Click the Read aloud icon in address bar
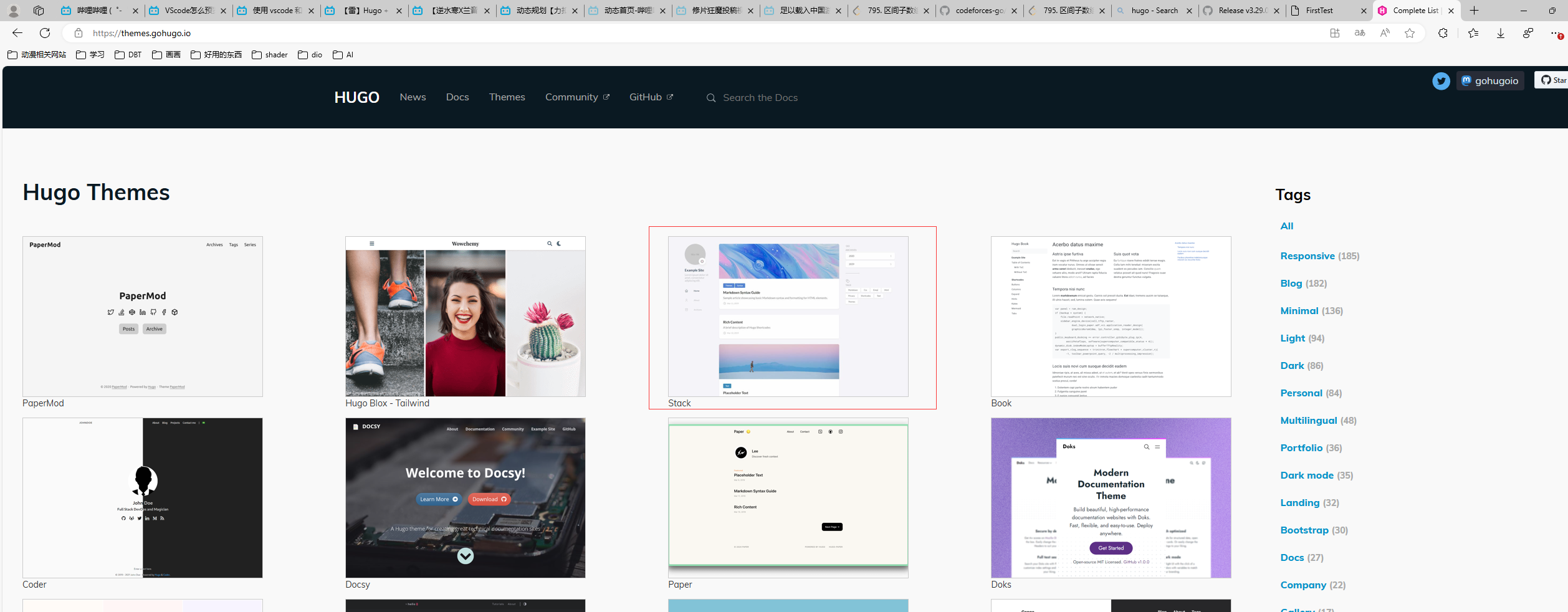Screen dimensions: 1568x612 click(1384, 33)
